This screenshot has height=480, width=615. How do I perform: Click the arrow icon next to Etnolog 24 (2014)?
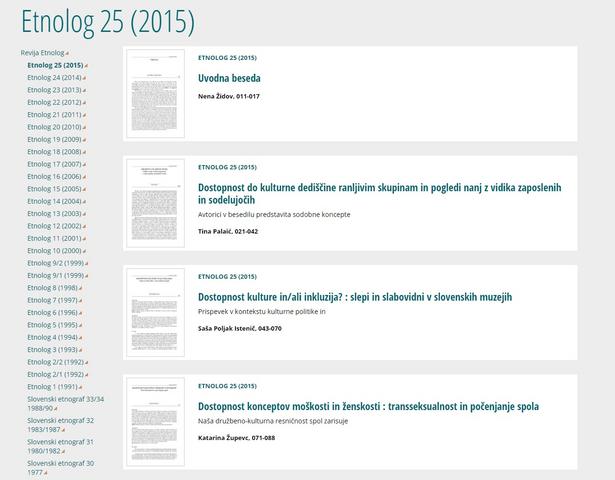[86, 78]
